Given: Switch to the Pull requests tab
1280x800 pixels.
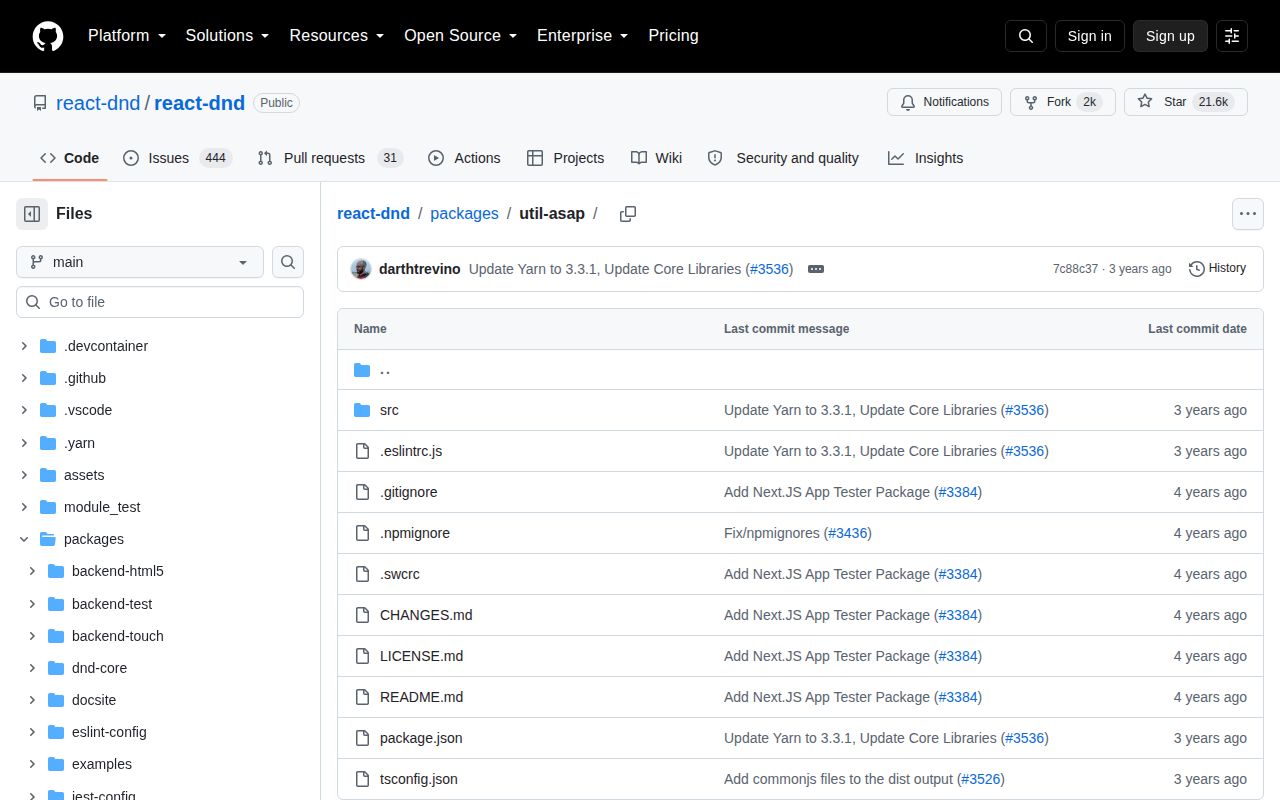Looking at the screenshot, I should [330, 158].
